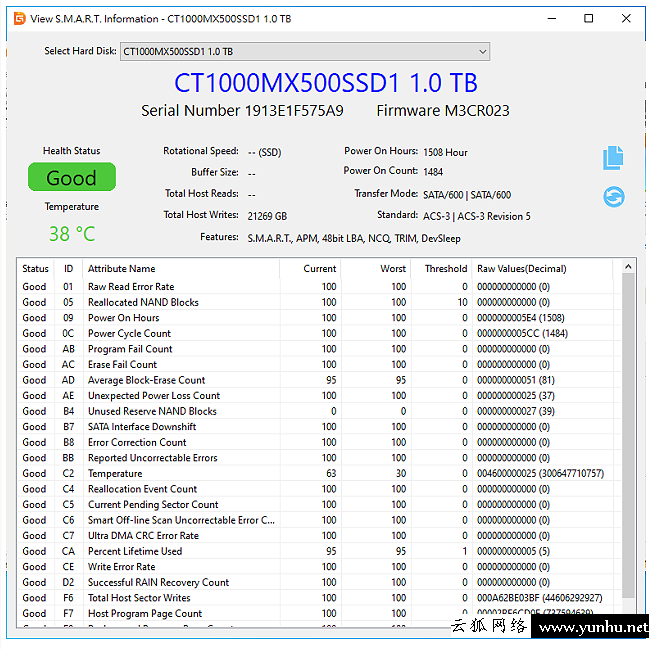
Task: Select the Program Fail Count row
Action: pyautogui.click(x=319, y=349)
